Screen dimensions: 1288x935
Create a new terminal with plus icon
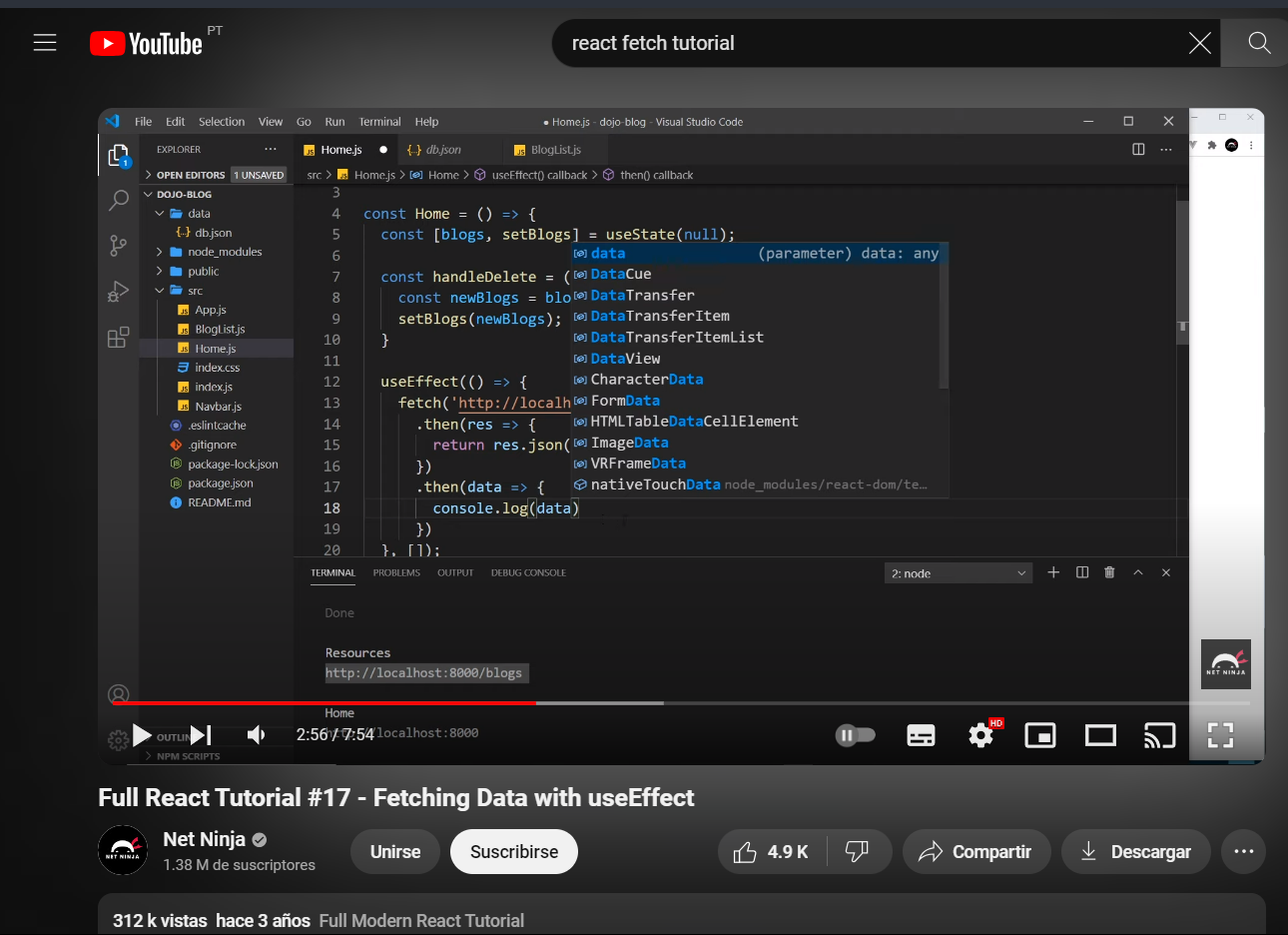[1053, 572]
